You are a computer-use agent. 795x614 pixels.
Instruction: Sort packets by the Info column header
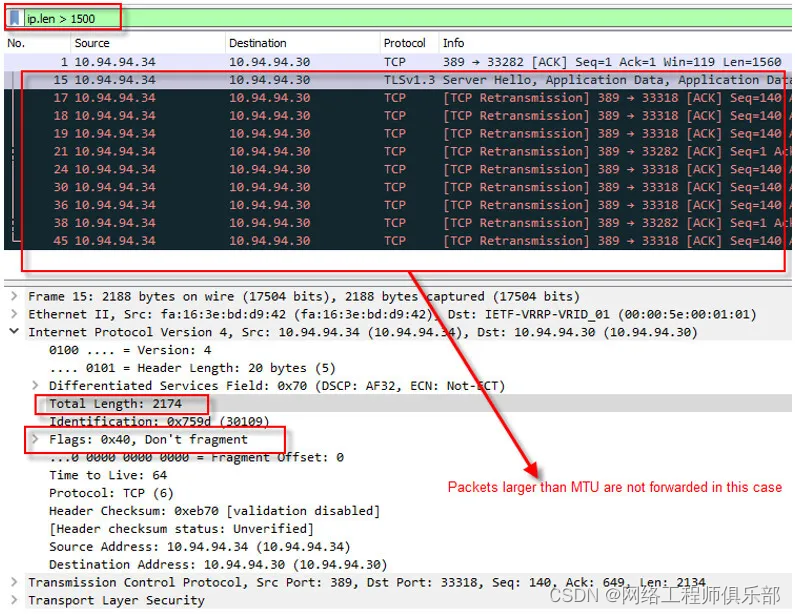[453, 43]
